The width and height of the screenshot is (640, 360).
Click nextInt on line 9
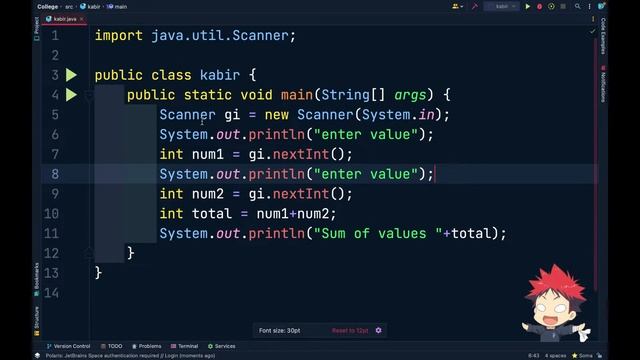pyautogui.click(x=300, y=194)
